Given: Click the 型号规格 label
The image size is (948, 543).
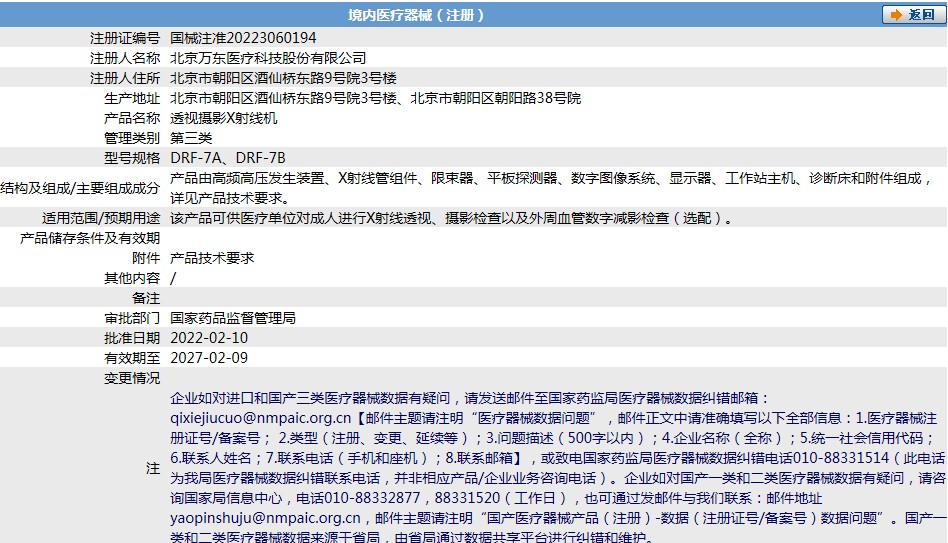Looking at the screenshot, I should point(132,158).
